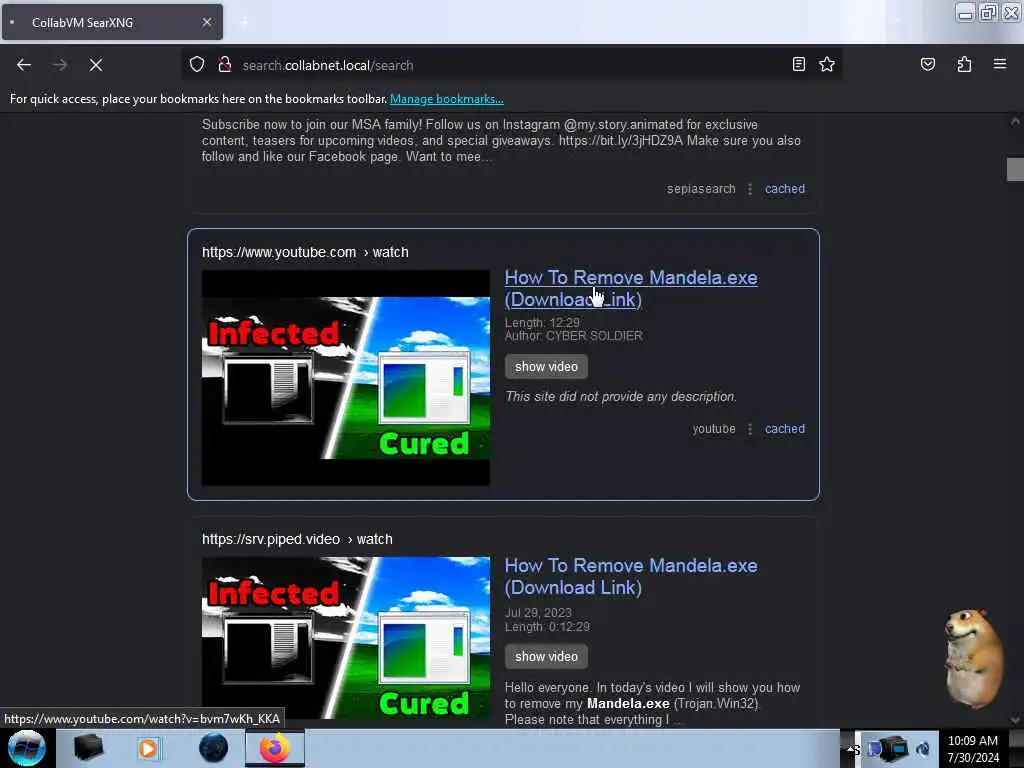Open cached link for the sepiasearch result

(x=784, y=189)
